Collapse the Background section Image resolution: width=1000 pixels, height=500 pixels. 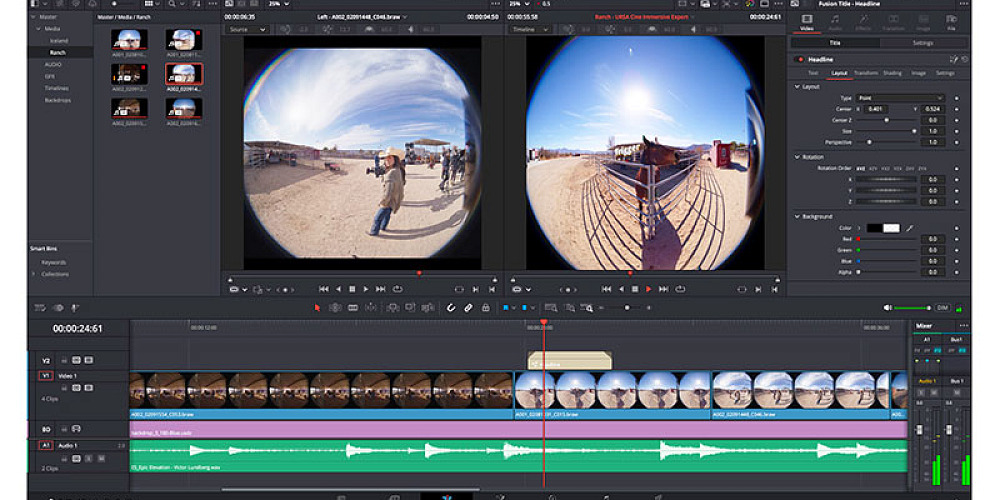click(797, 217)
